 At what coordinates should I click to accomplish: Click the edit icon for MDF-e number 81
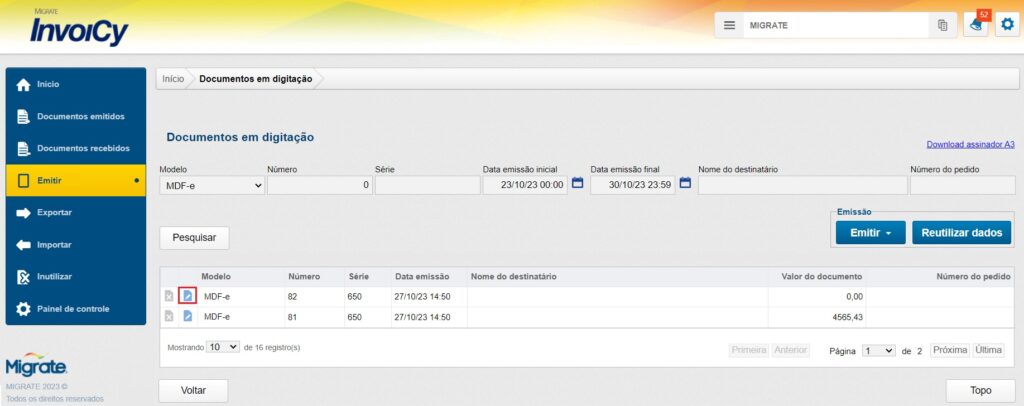pyautogui.click(x=187, y=316)
